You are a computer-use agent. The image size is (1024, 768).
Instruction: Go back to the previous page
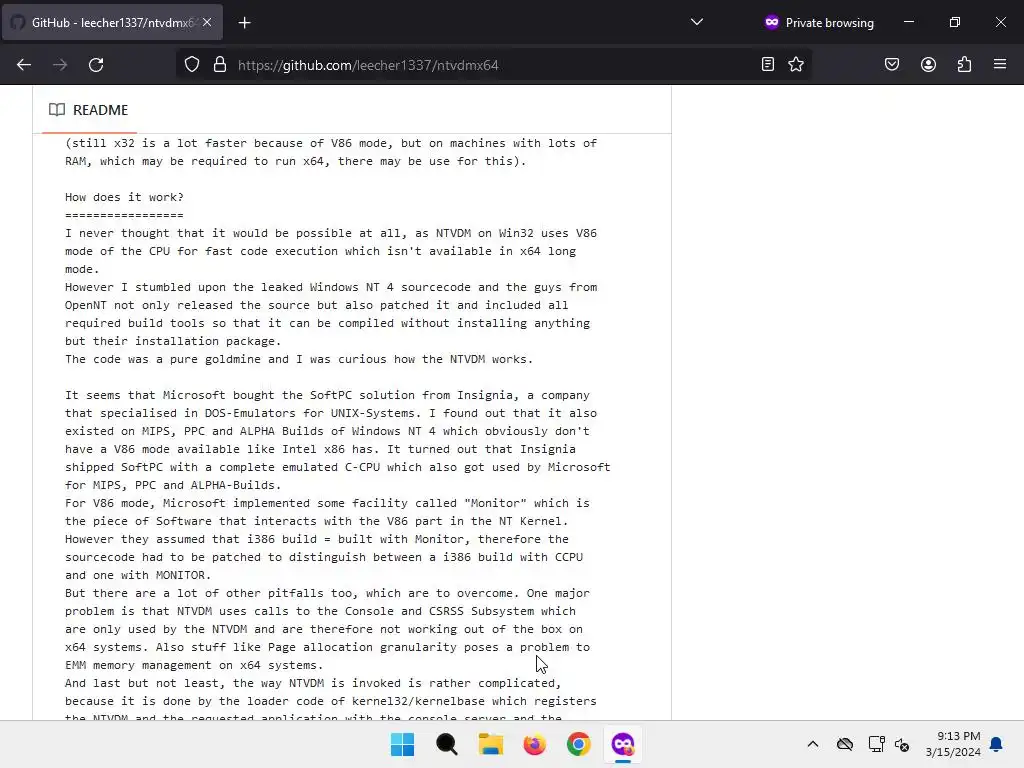24,65
